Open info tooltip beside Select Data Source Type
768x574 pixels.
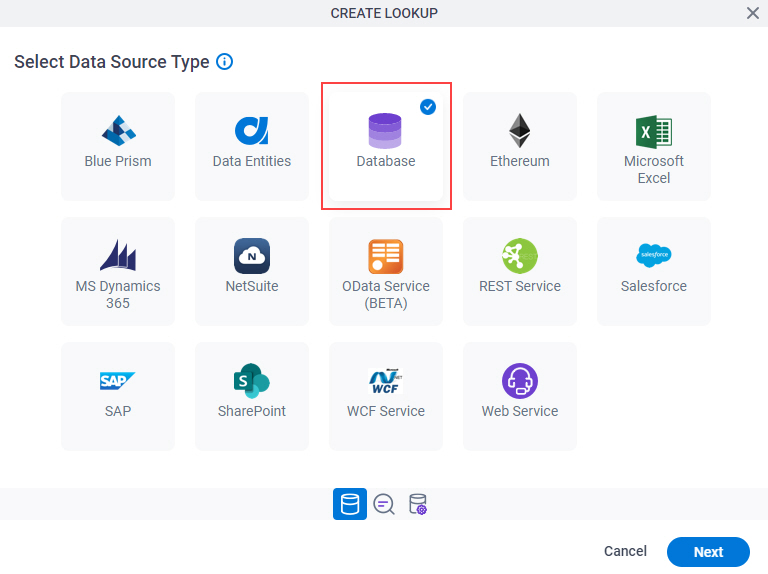tap(224, 62)
